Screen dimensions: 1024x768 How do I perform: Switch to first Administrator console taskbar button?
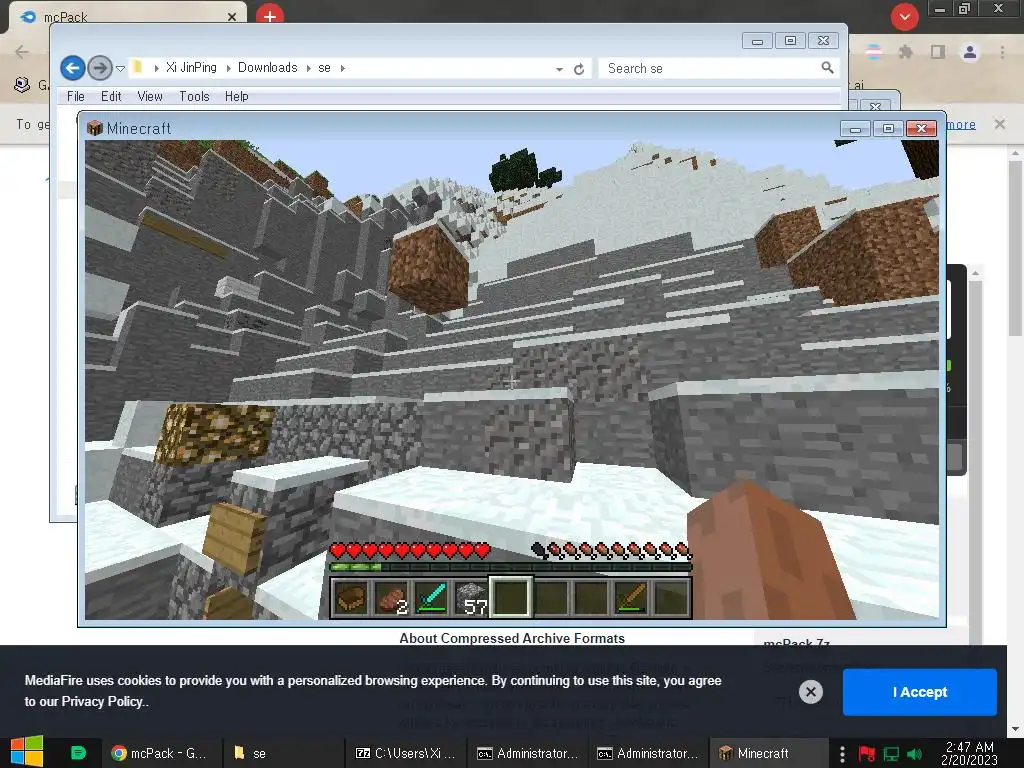[526, 753]
